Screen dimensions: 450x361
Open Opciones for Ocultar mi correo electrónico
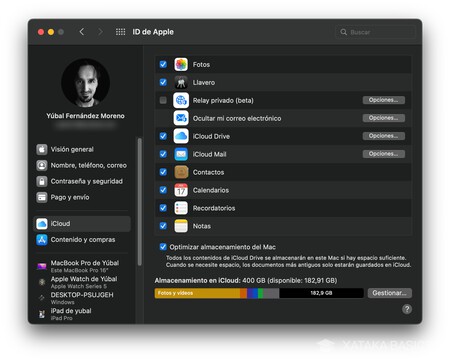[384, 118]
